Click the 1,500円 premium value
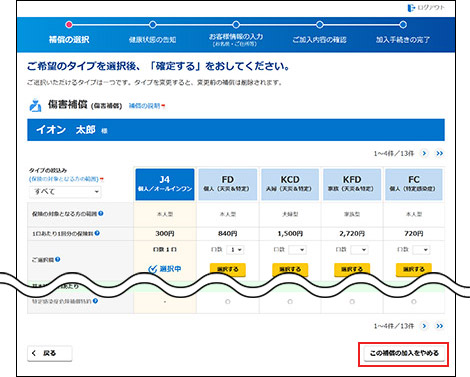The width and height of the screenshot is (470, 377). (290, 234)
